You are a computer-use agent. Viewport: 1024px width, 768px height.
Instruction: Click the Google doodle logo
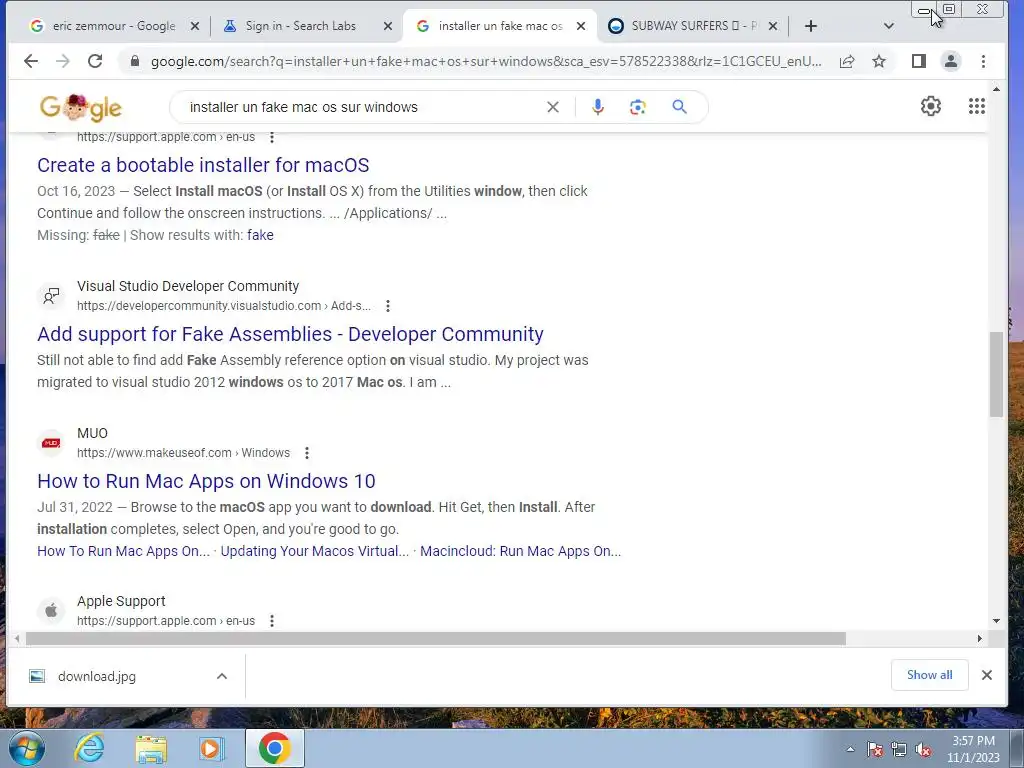pos(80,107)
